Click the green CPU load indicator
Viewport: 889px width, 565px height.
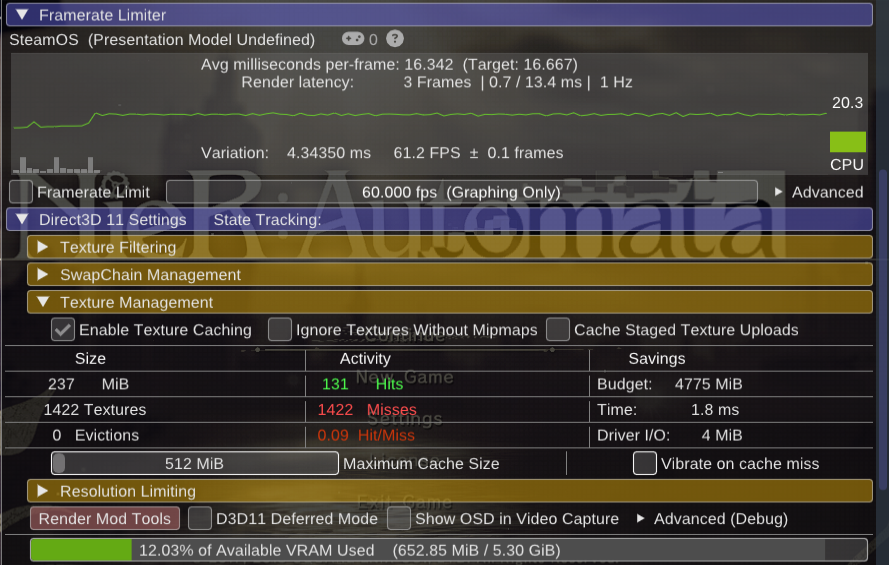point(848,142)
